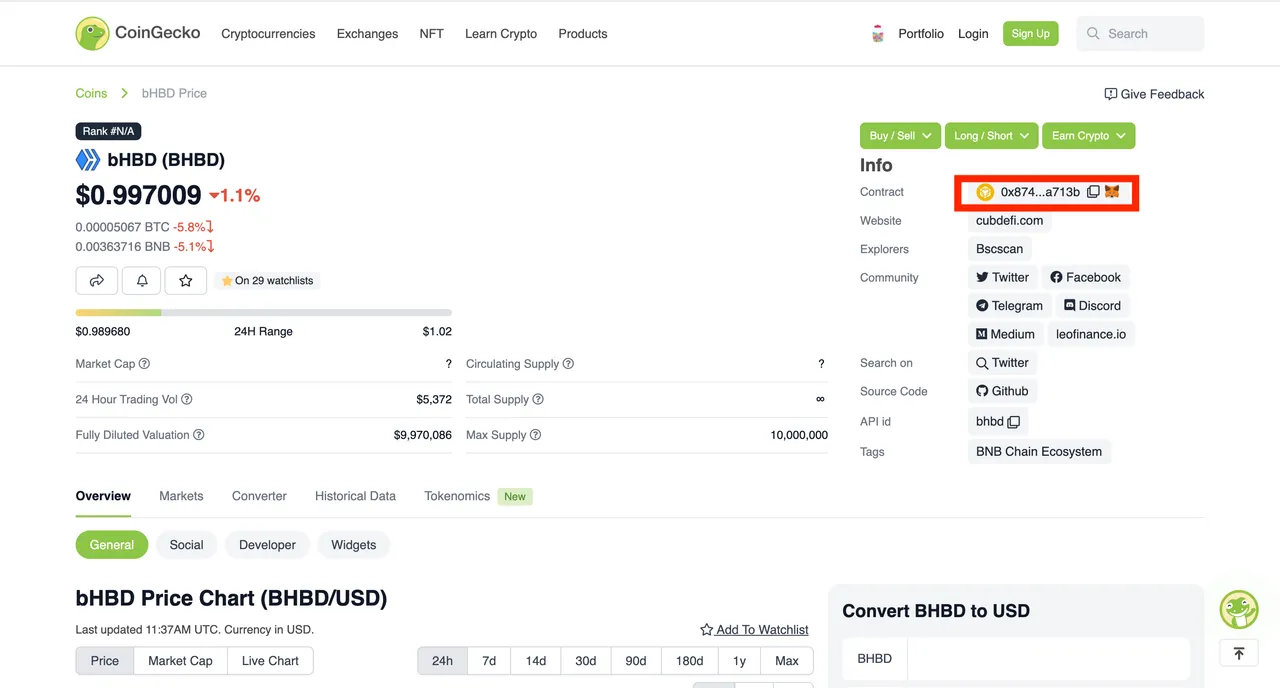
Task: Set chart range to 30d
Action: coord(586,661)
